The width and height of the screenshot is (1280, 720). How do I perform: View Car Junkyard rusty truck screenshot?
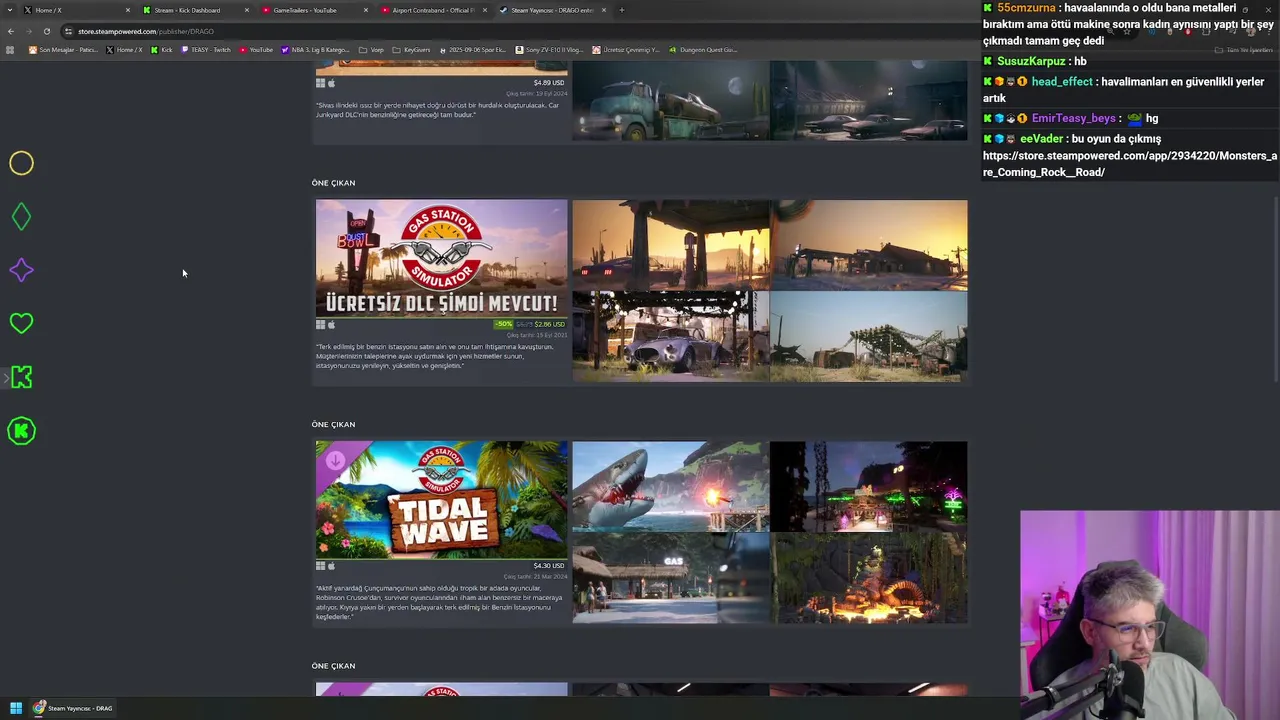click(670, 100)
